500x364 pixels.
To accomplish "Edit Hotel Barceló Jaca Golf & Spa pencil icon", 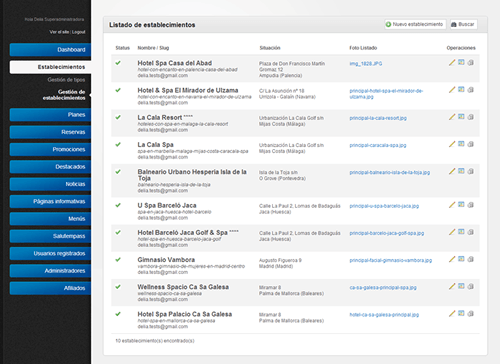I will click(452, 232).
